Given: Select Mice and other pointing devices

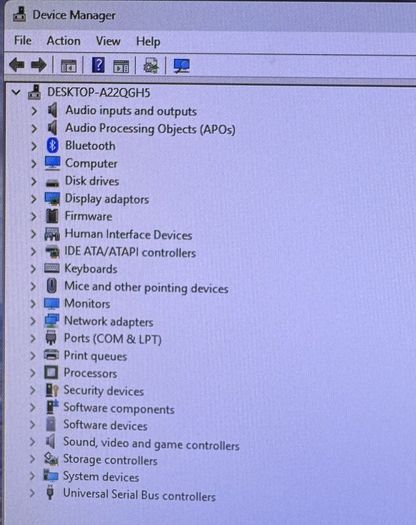Looking at the screenshot, I should coord(146,287).
